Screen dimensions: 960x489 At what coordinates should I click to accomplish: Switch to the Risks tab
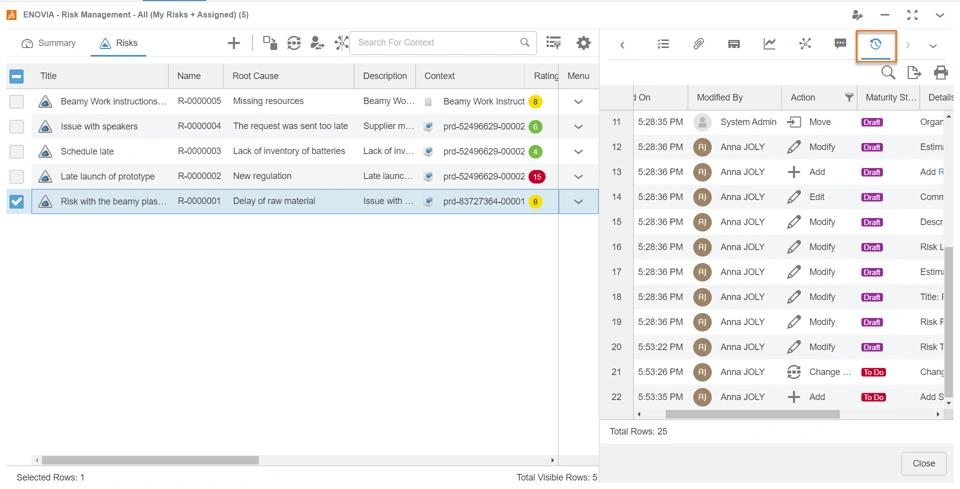(x=119, y=43)
